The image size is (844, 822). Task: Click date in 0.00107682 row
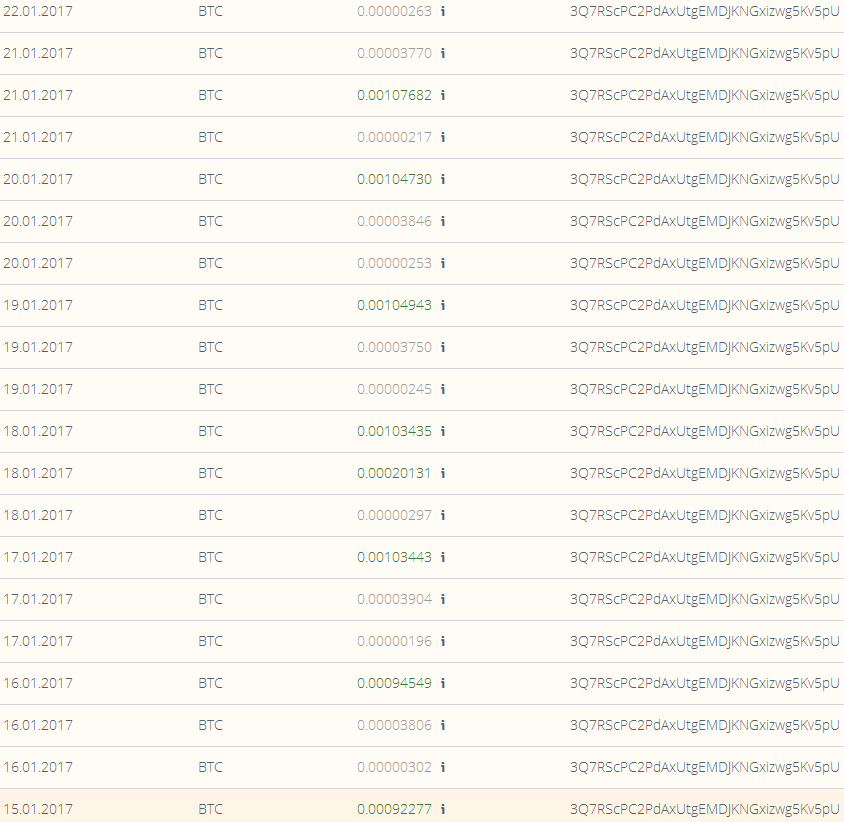point(38,95)
